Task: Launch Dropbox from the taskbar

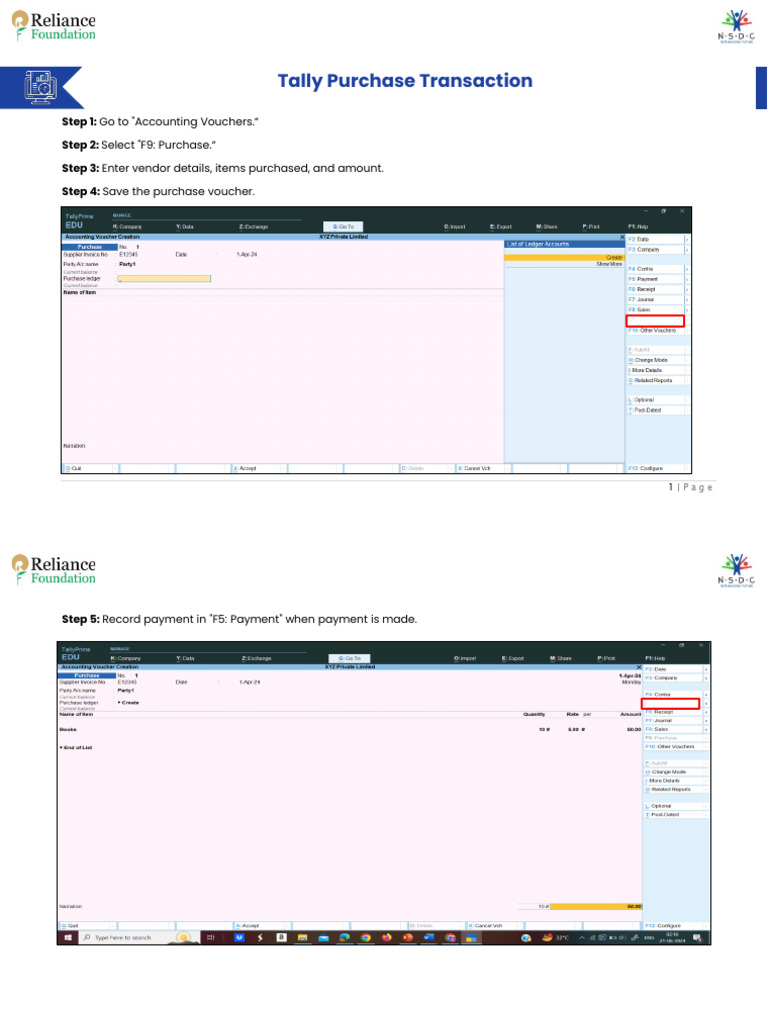Action: click(239, 938)
